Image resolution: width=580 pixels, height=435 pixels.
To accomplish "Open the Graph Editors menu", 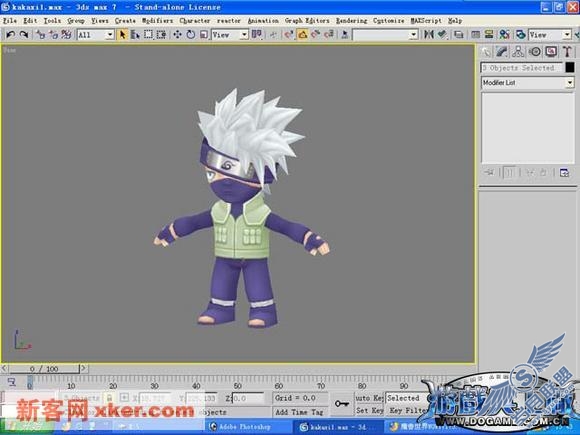I will 307,21.
